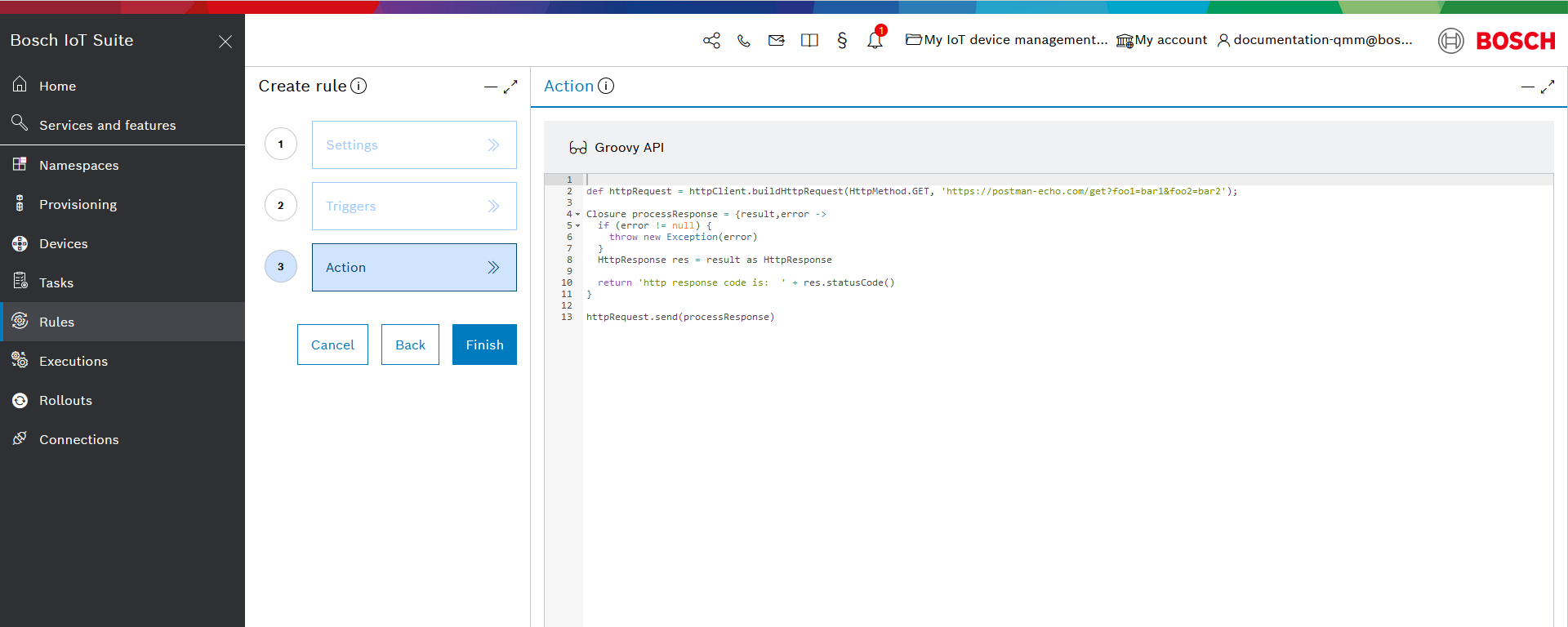Click the postman-echo URL string in code
The height and width of the screenshot is (627, 1568).
coord(1086,191)
